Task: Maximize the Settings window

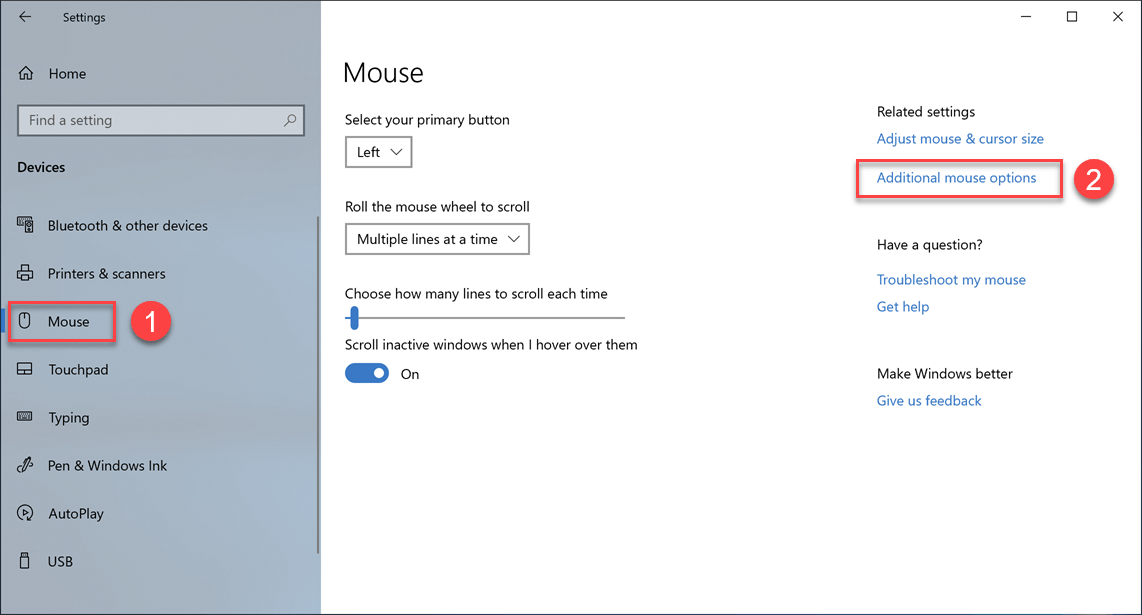Action: 1071,17
